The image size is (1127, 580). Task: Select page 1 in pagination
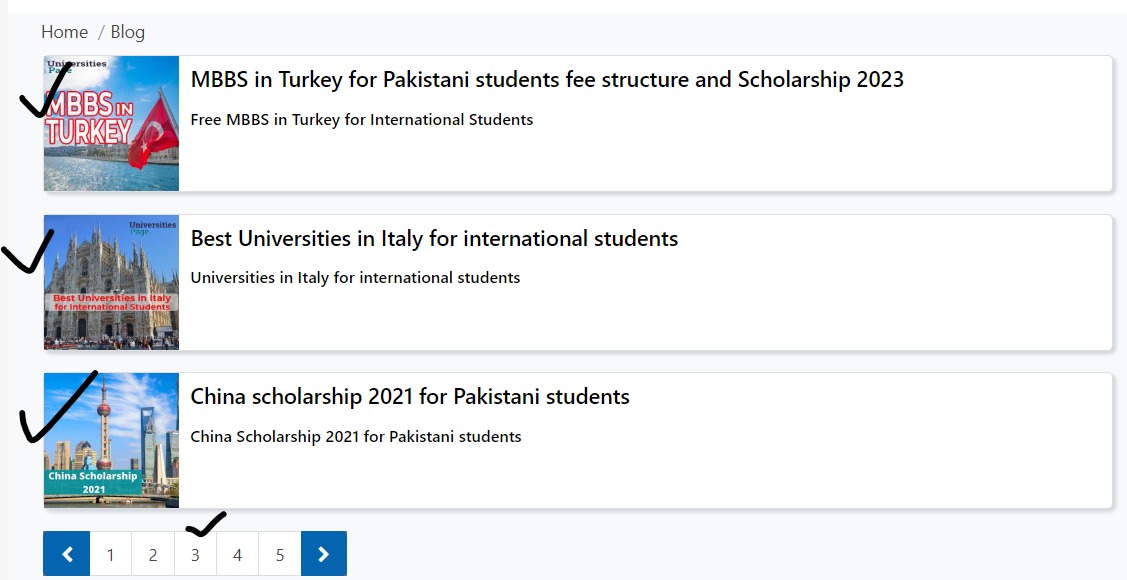pos(110,554)
